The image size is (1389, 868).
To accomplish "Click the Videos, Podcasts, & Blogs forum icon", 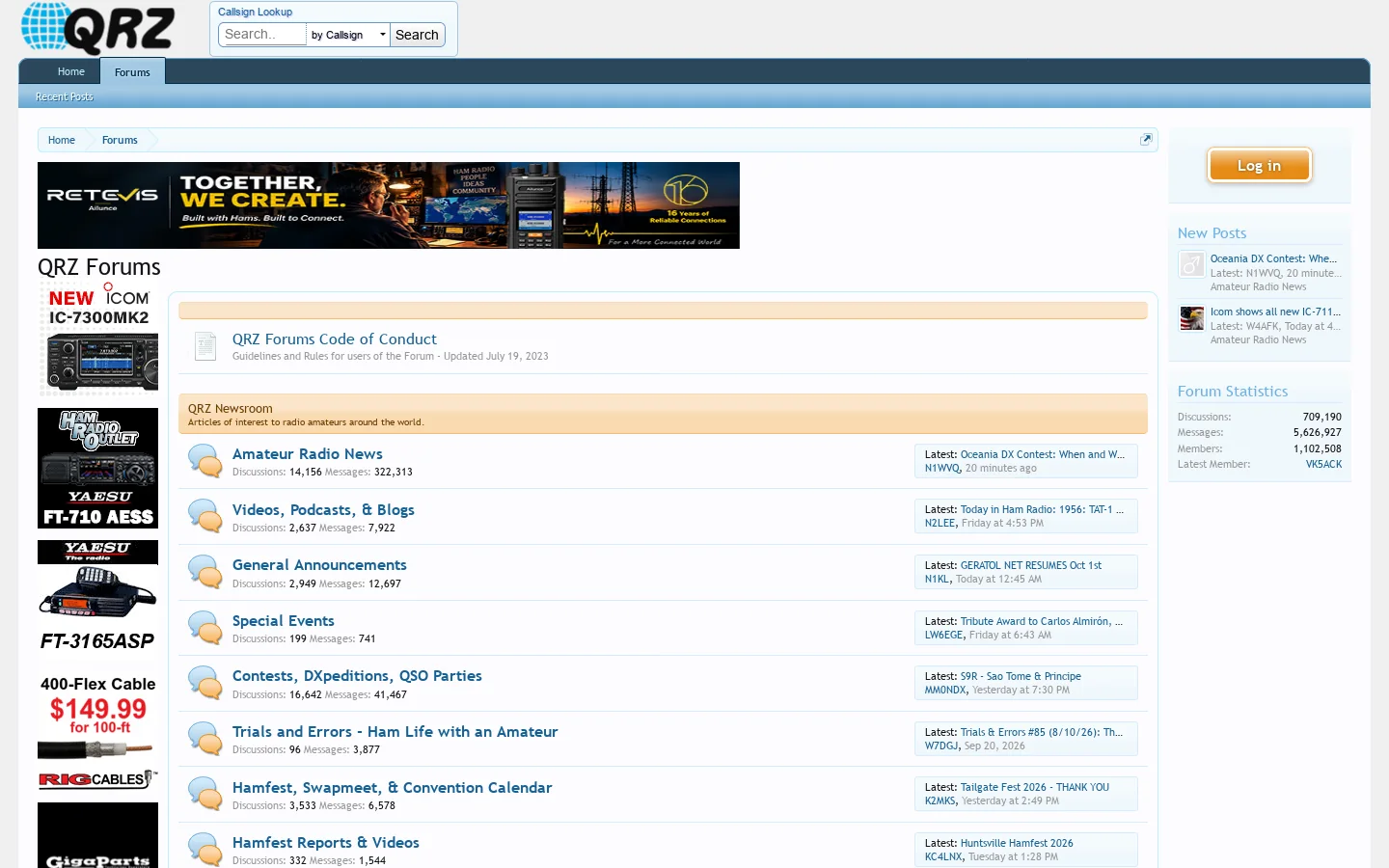I will [x=204, y=517].
